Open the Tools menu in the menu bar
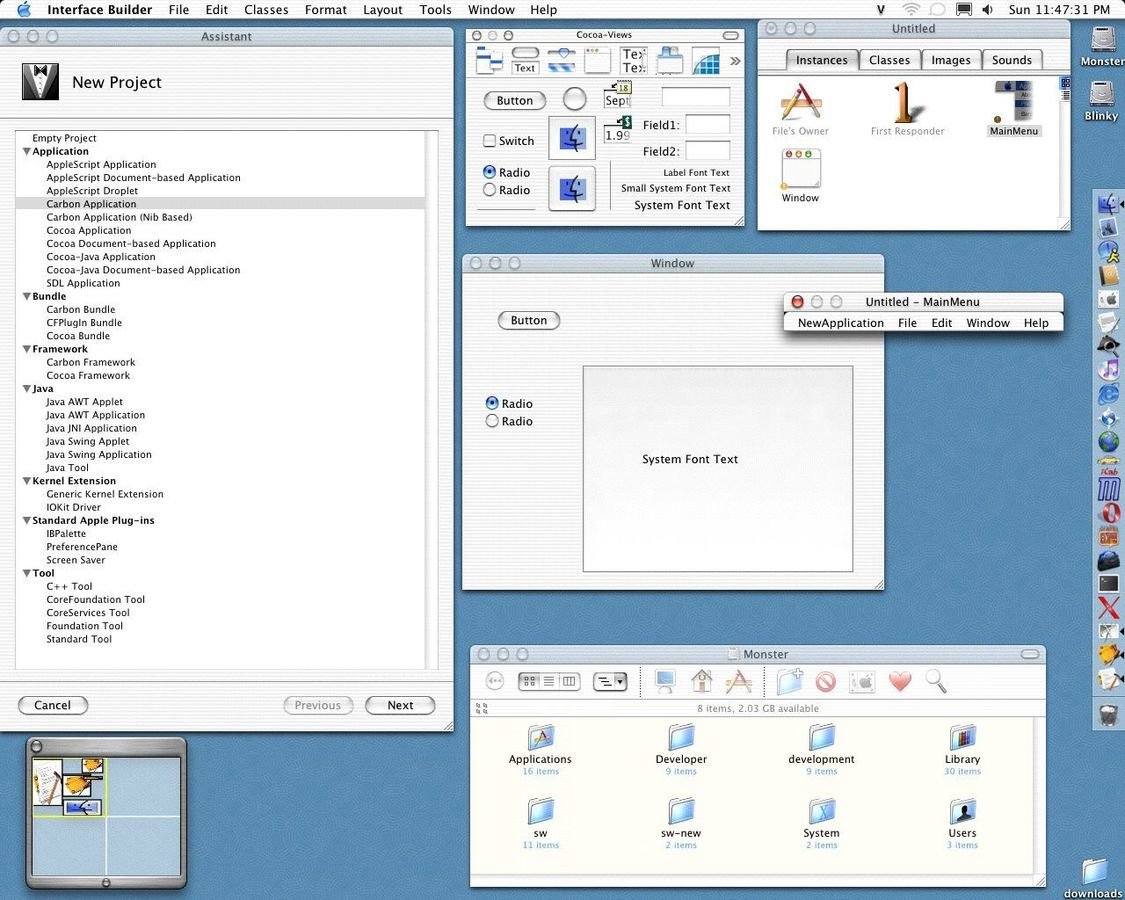Viewport: 1125px width, 900px height. (x=436, y=9)
